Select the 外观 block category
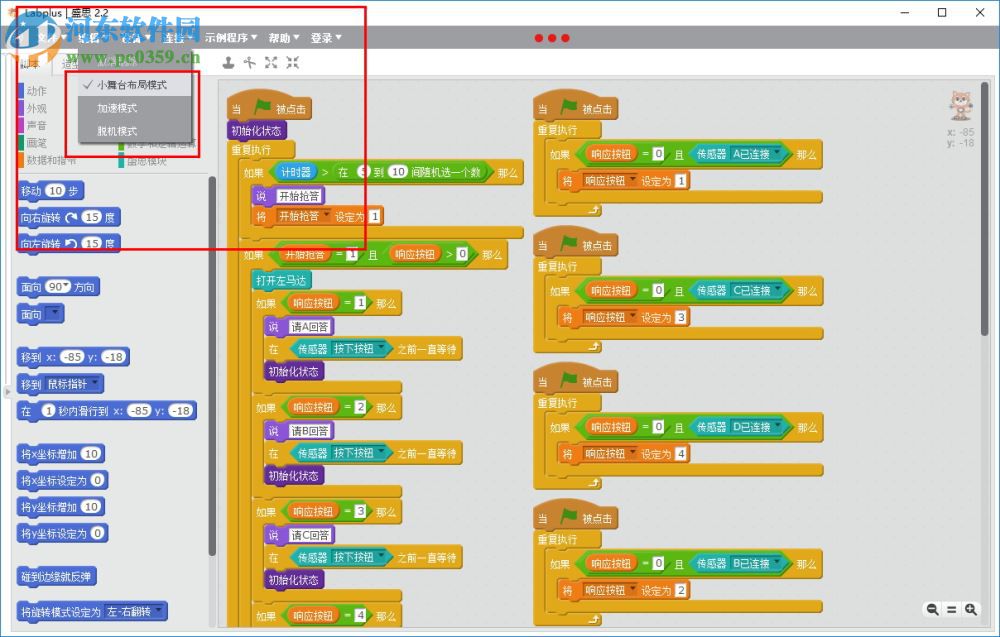 [x=36, y=108]
